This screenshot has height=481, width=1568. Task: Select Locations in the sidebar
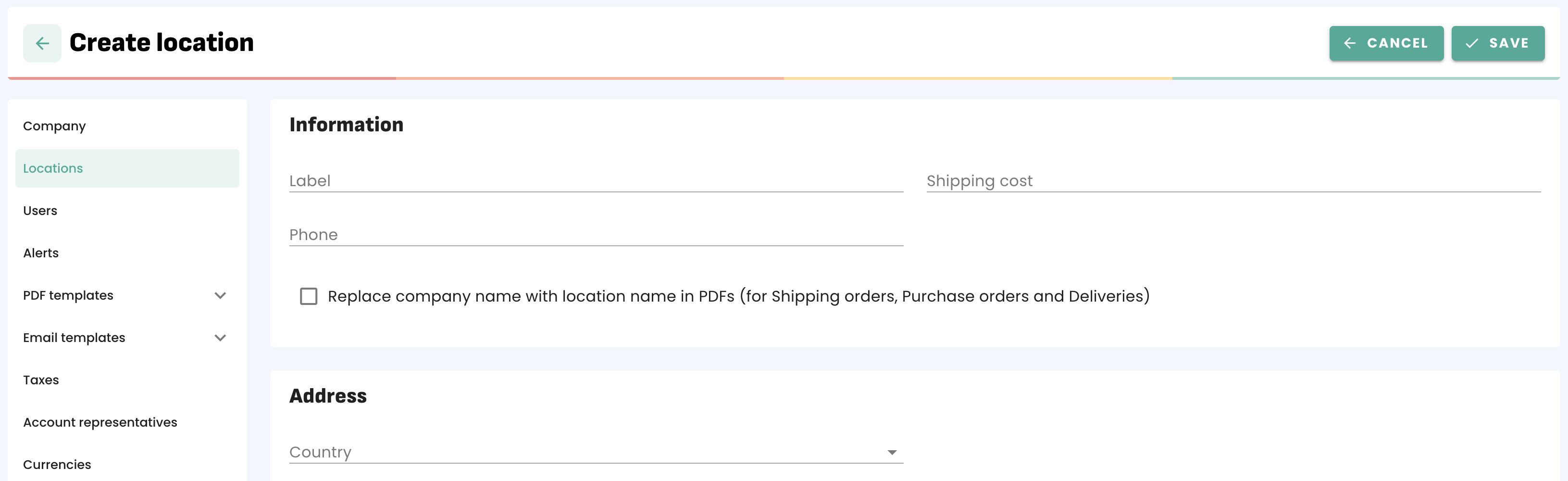pos(53,169)
